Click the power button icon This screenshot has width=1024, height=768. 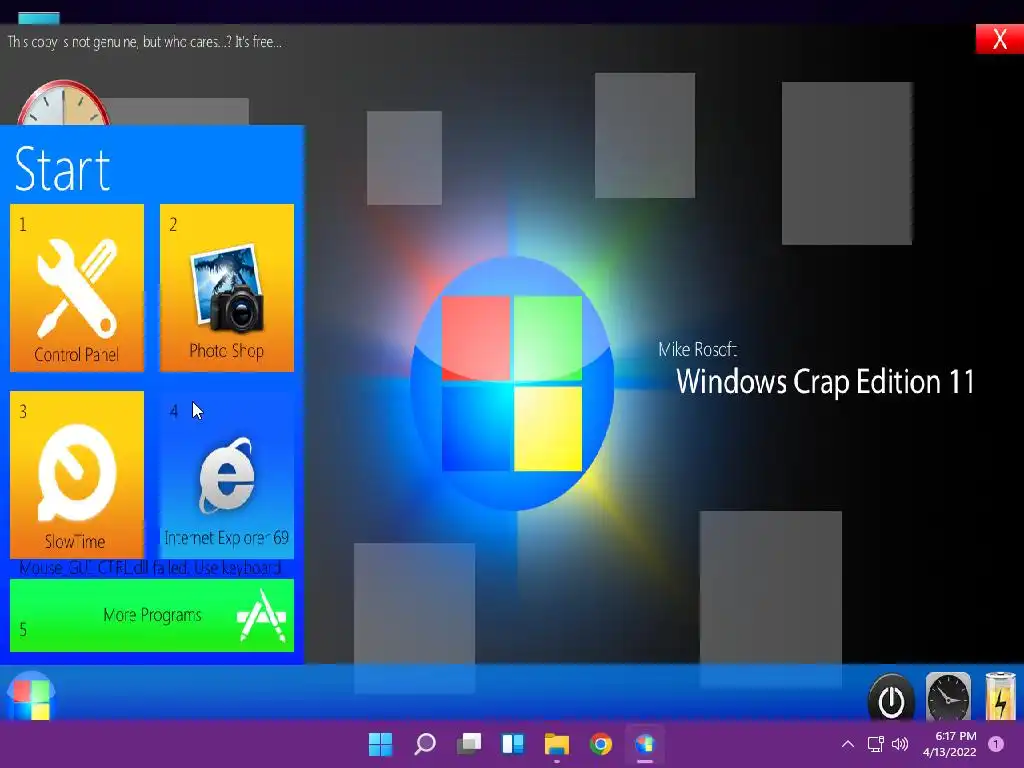(x=891, y=697)
